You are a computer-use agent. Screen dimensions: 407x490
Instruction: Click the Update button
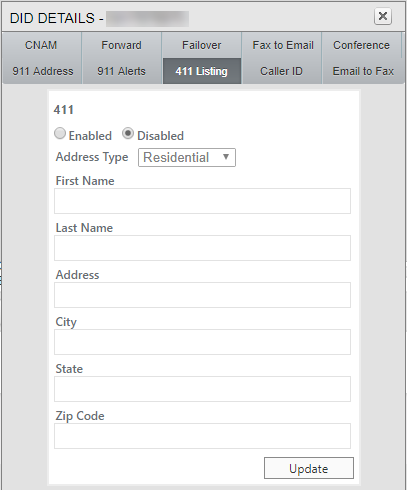(x=309, y=468)
